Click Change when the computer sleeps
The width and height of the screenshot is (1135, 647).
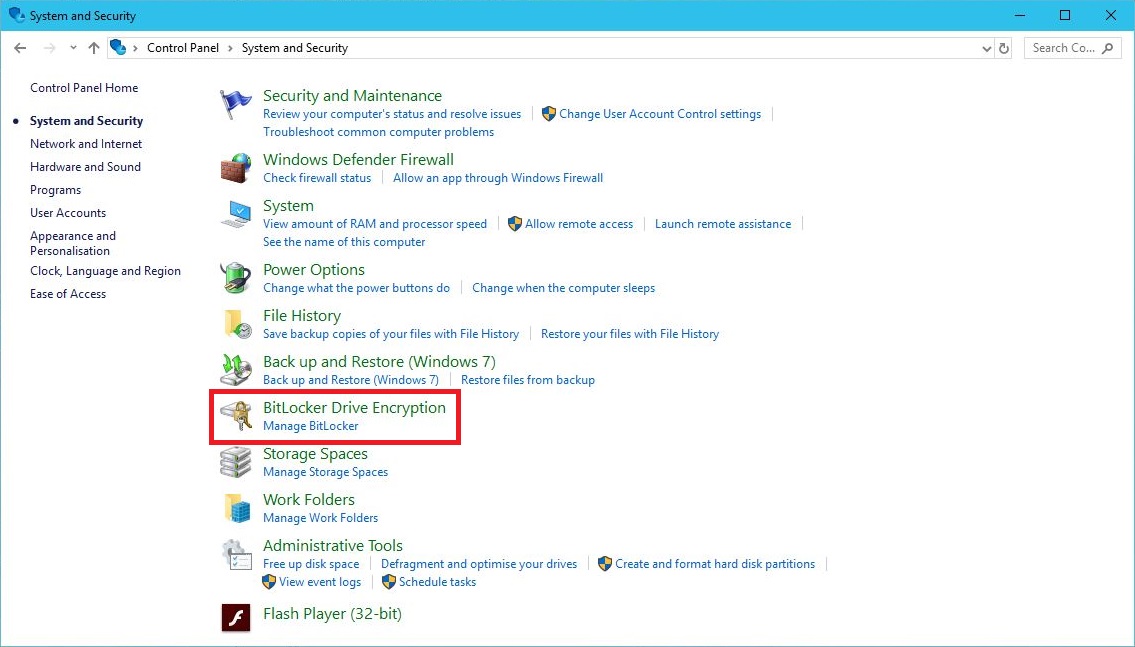point(563,287)
